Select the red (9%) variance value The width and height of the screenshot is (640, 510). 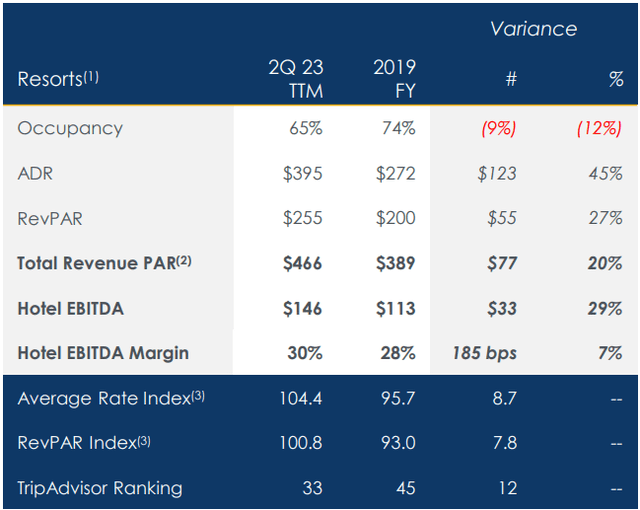tap(499, 128)
